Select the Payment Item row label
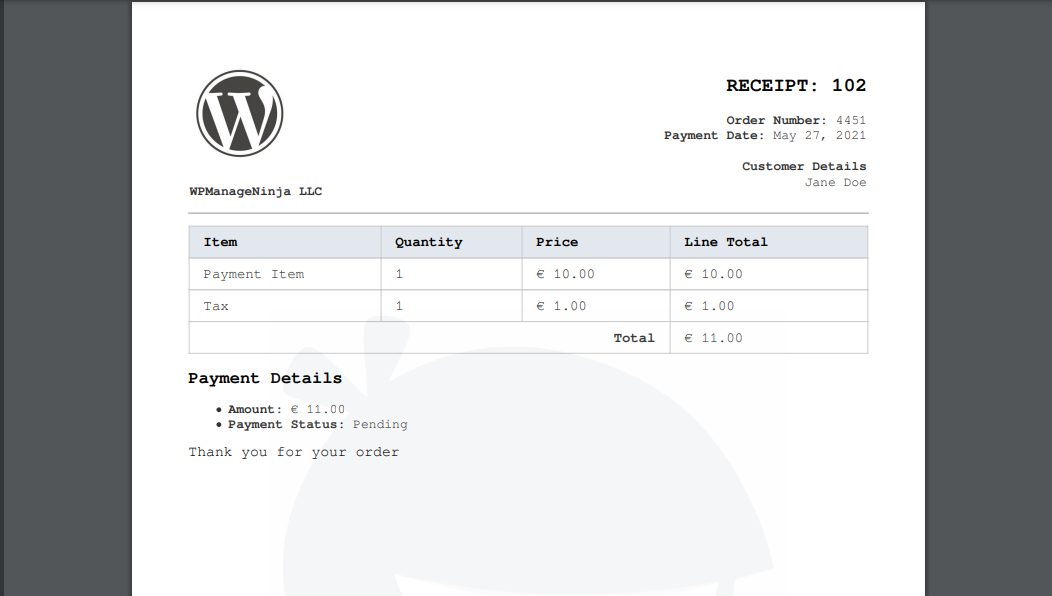This screenshot has width=1052, height=596. pos(253,274)
